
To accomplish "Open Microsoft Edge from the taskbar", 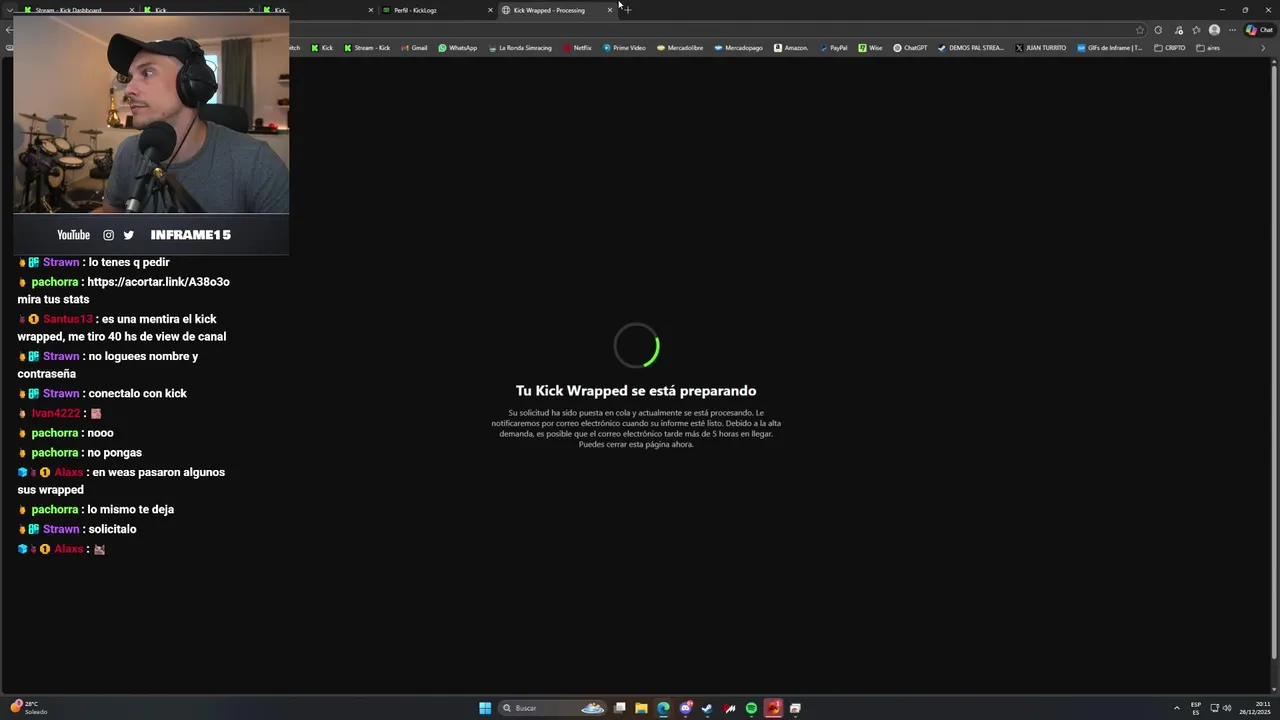I will pos(663,708).
